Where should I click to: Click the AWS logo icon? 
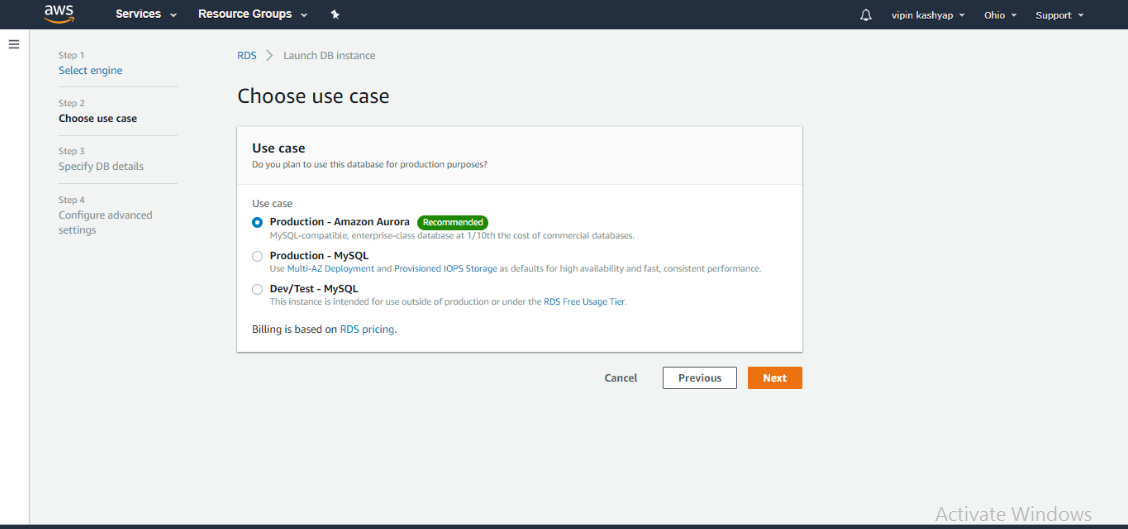pyautogui.click(x=59, y=14)
